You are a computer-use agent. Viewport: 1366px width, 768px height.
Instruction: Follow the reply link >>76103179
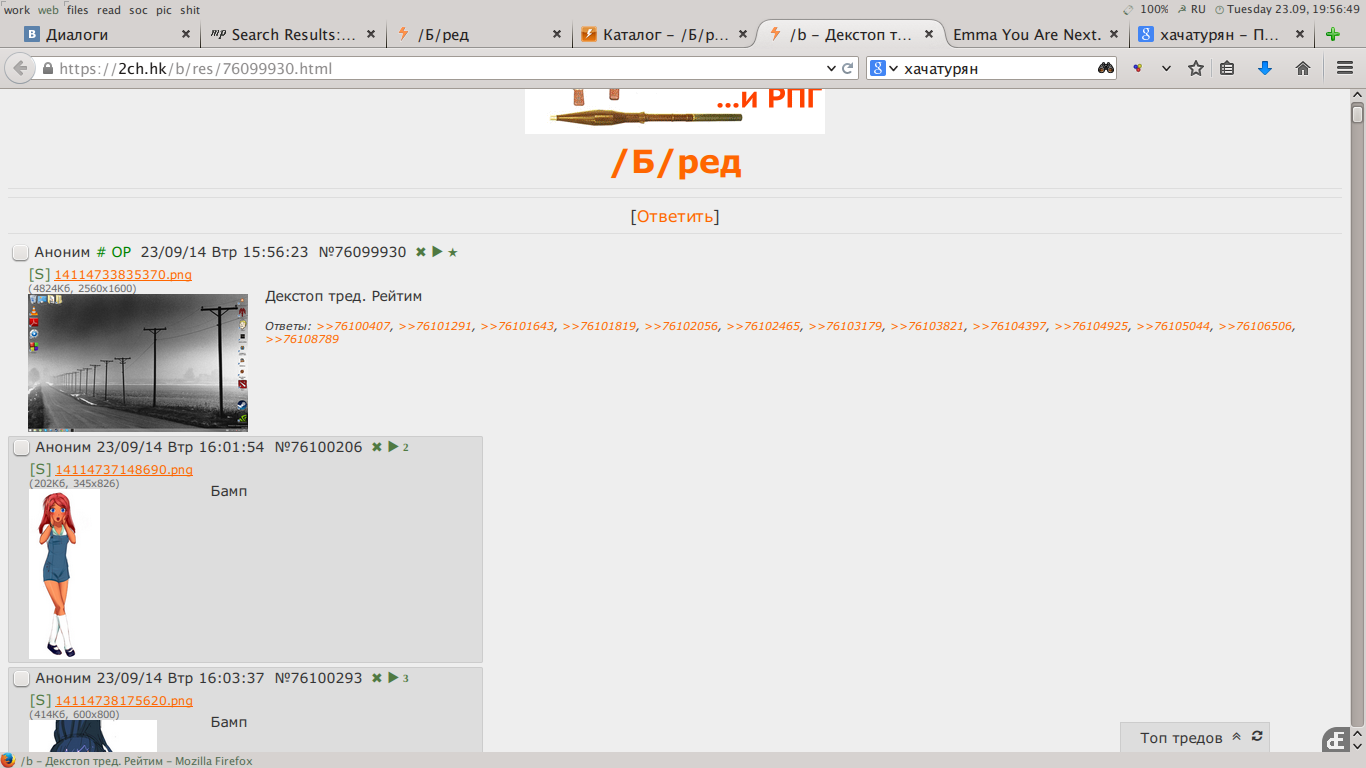point(845,326)
